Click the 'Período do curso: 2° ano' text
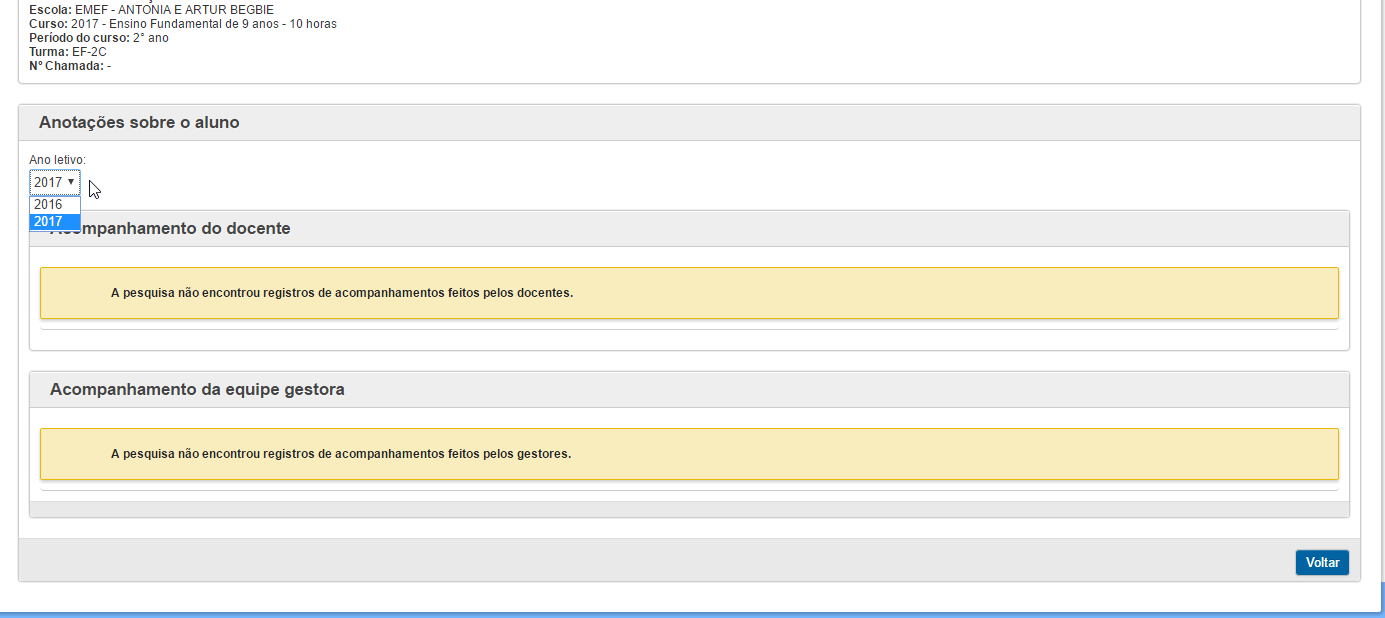 (x=99, y=38)
